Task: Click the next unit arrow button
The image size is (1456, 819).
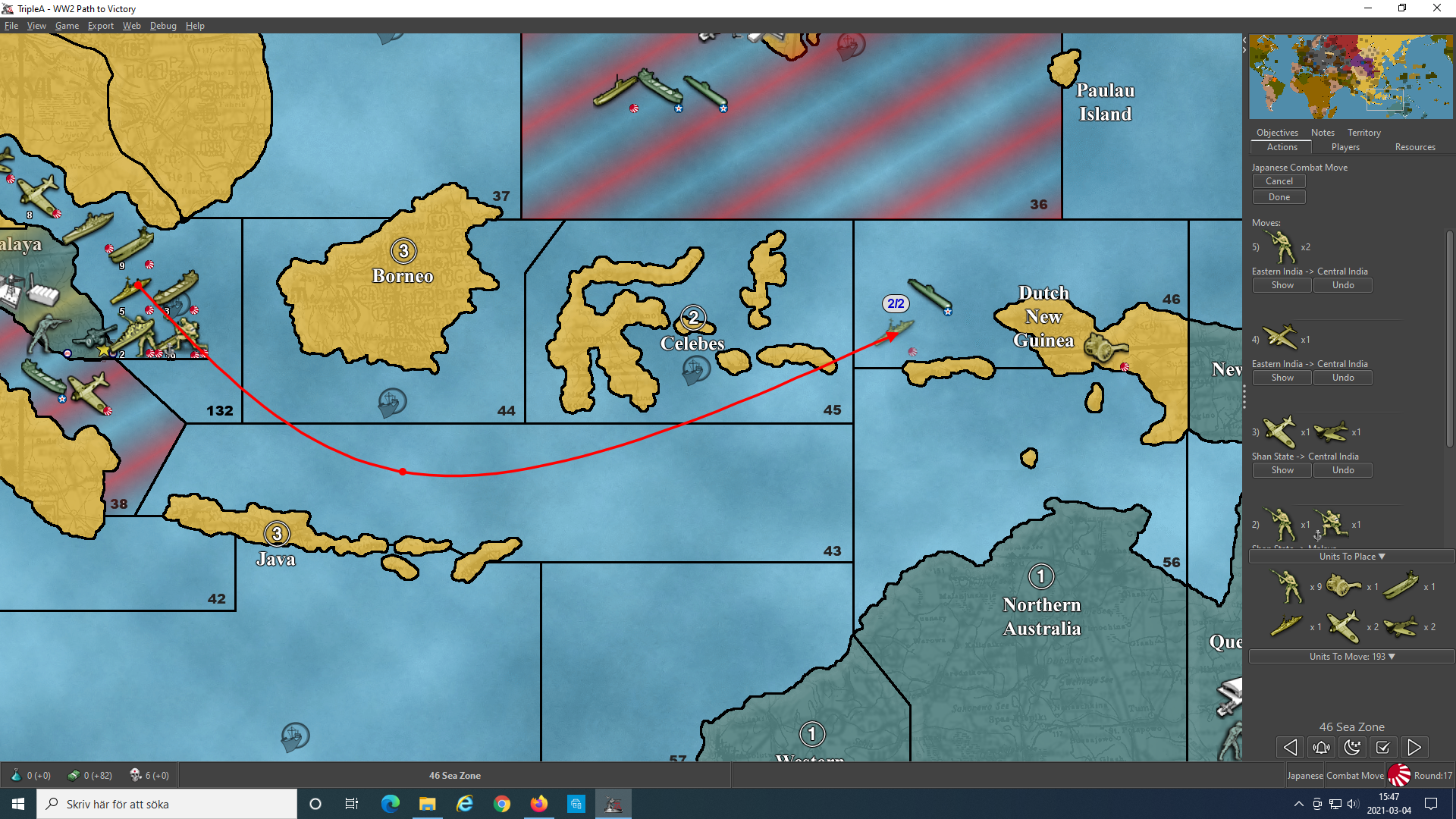Action: click(1414, 748)
